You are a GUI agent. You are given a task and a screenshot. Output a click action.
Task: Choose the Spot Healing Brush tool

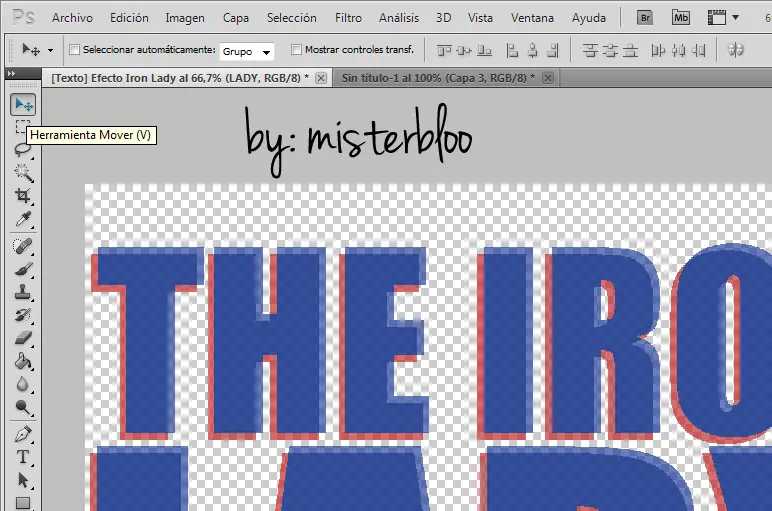(x=23, y=246)
